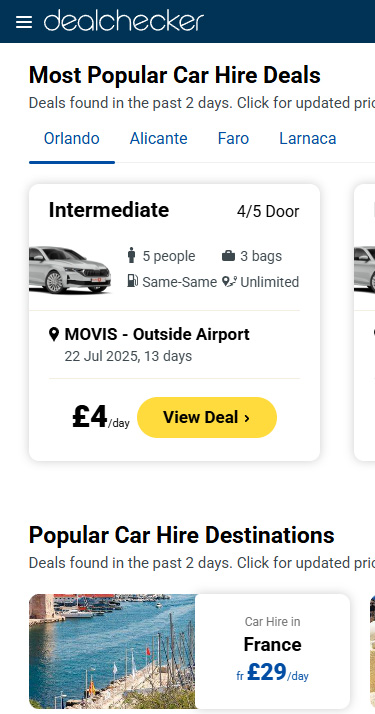Open the France harbour photo

click(112, 651)
